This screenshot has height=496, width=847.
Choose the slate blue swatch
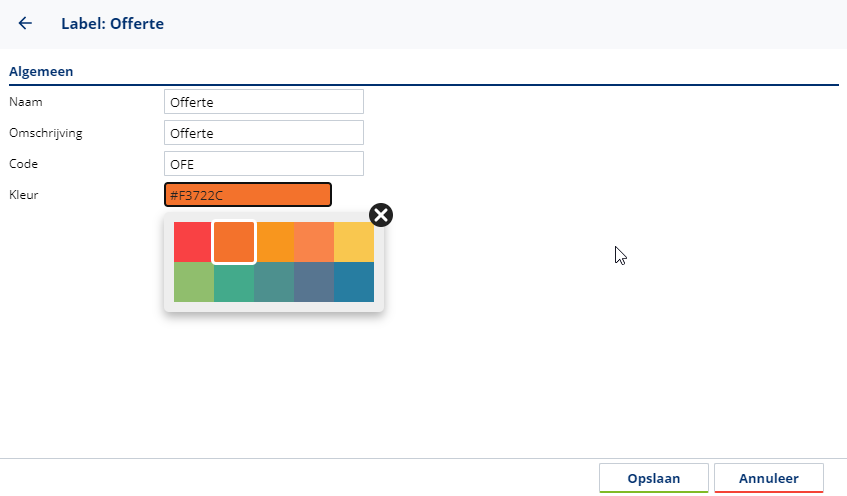(314, 282)
